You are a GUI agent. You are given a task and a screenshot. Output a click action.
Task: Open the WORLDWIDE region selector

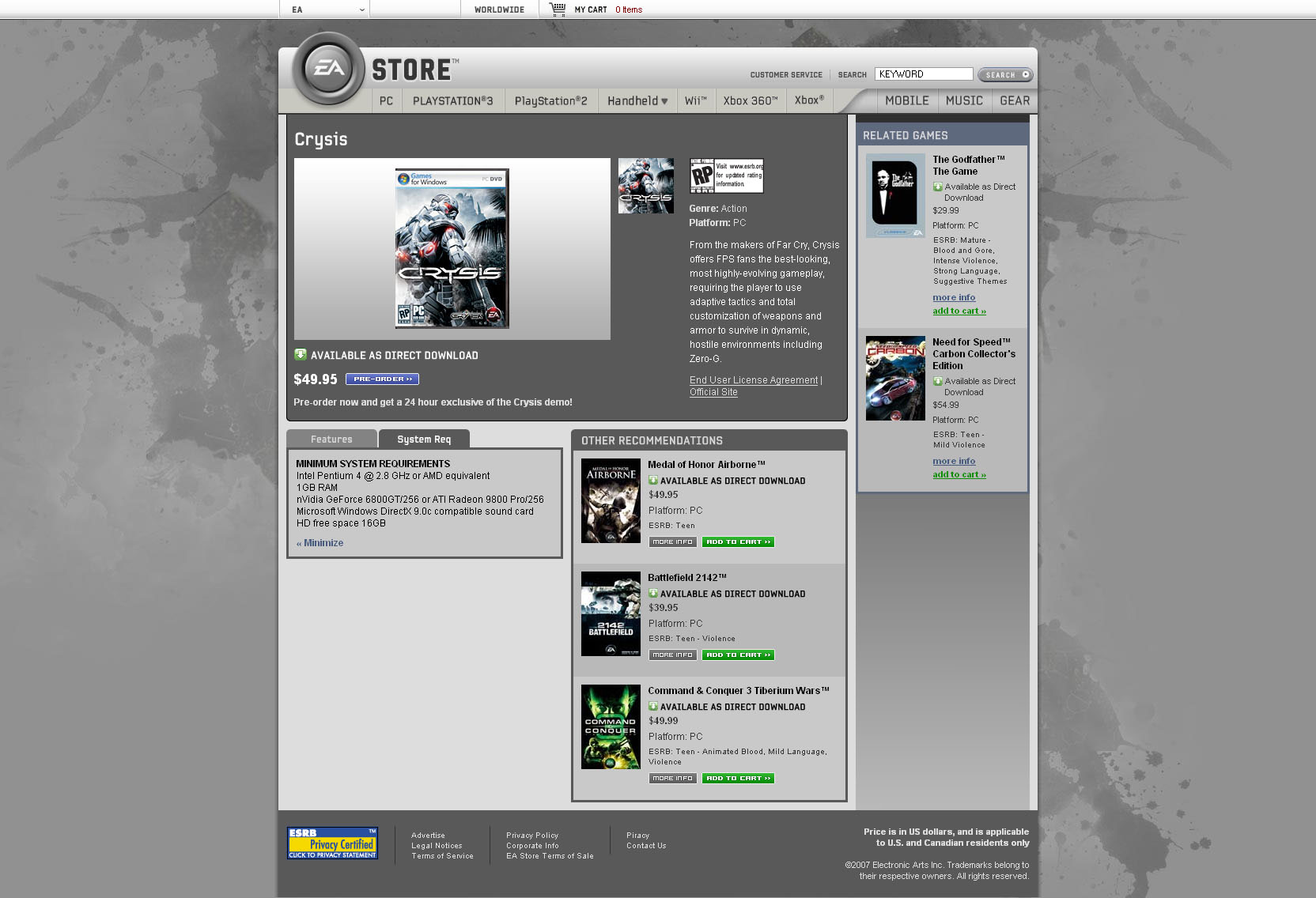point(499,9)
